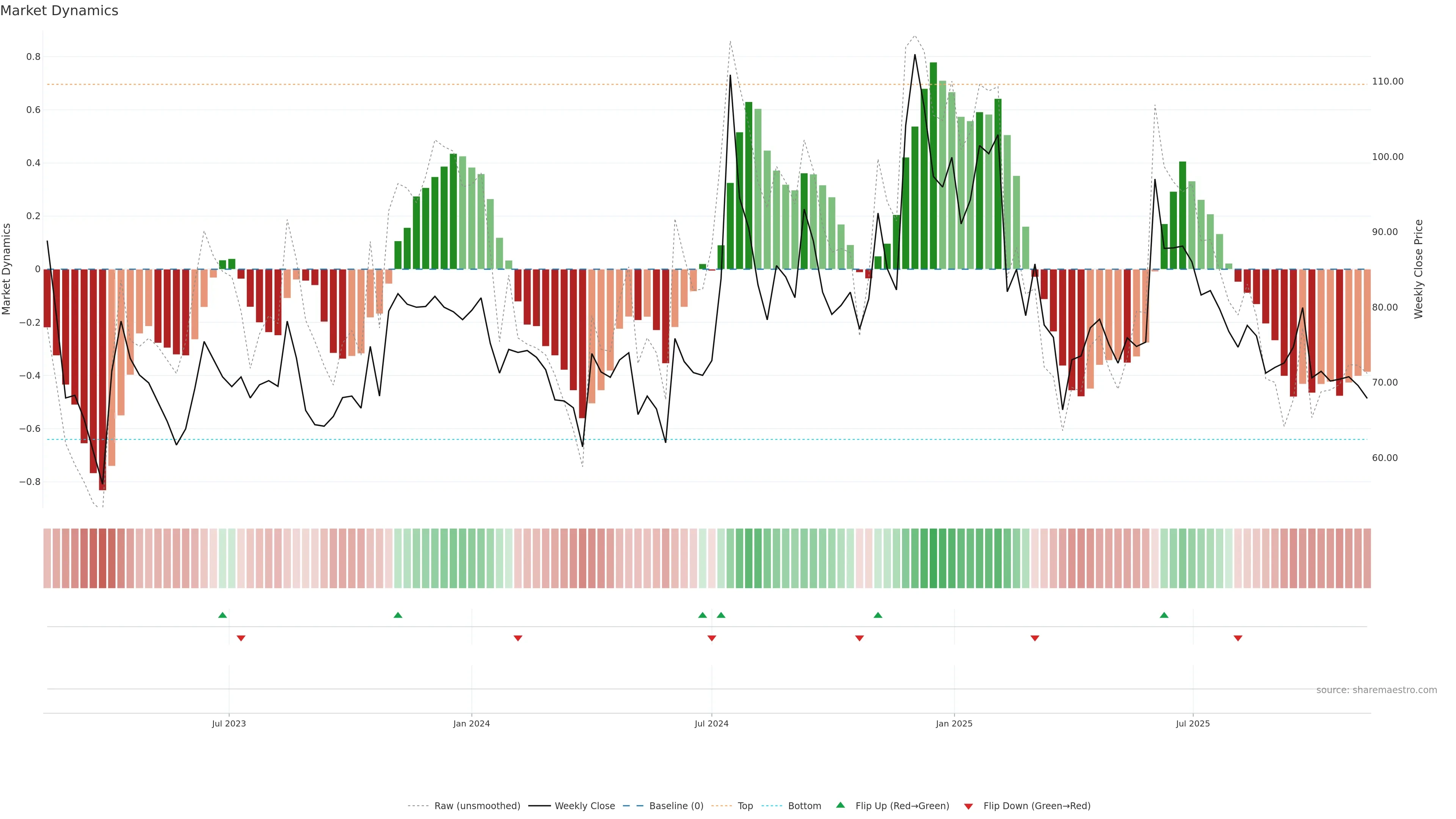Click the Weekly Close Price axis title
1456x819 pixels.
pyautogui.click(x=1418, y=269)
